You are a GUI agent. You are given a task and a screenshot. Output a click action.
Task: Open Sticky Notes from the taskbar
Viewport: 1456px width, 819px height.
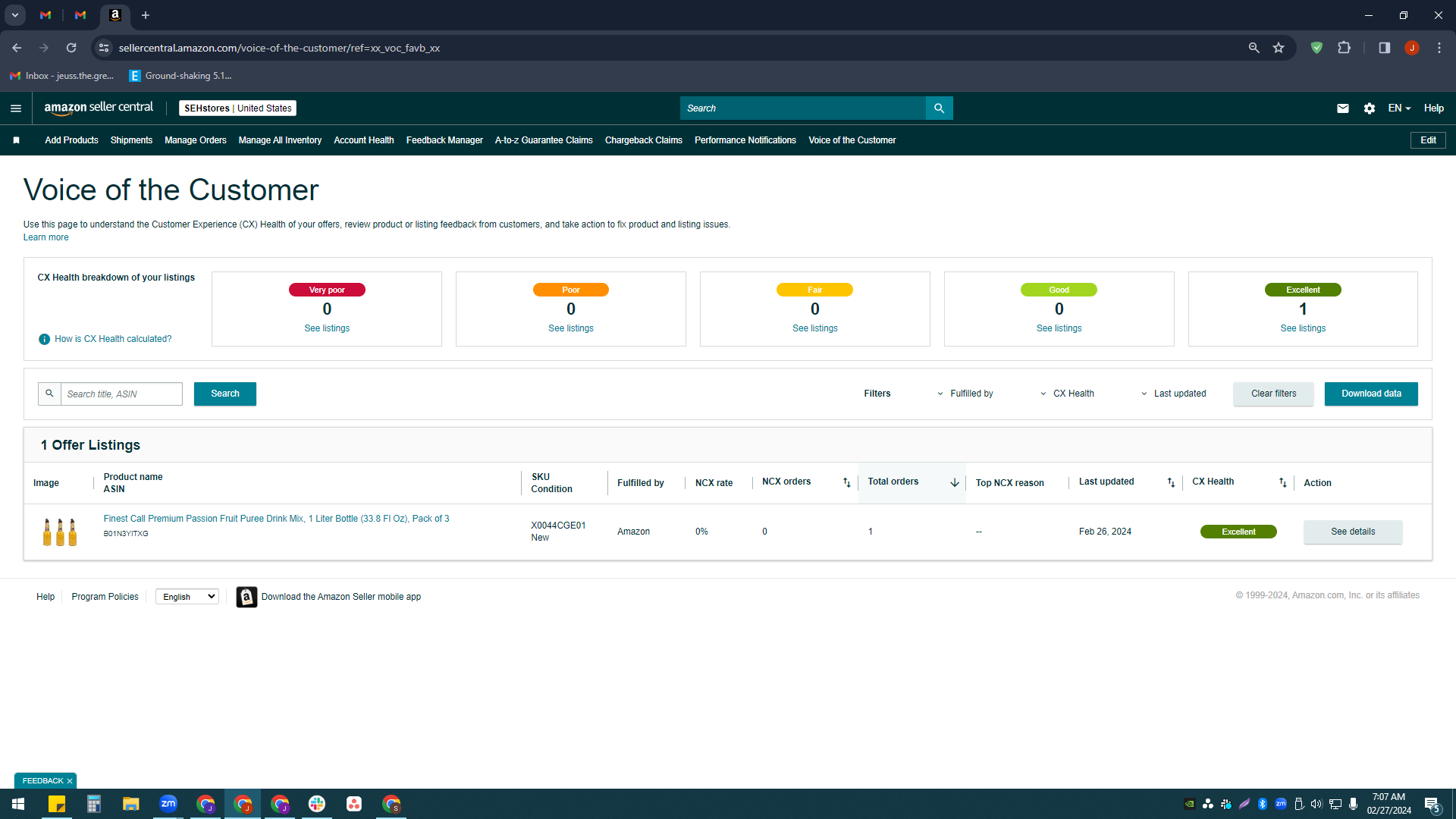[x=57, y=804]
